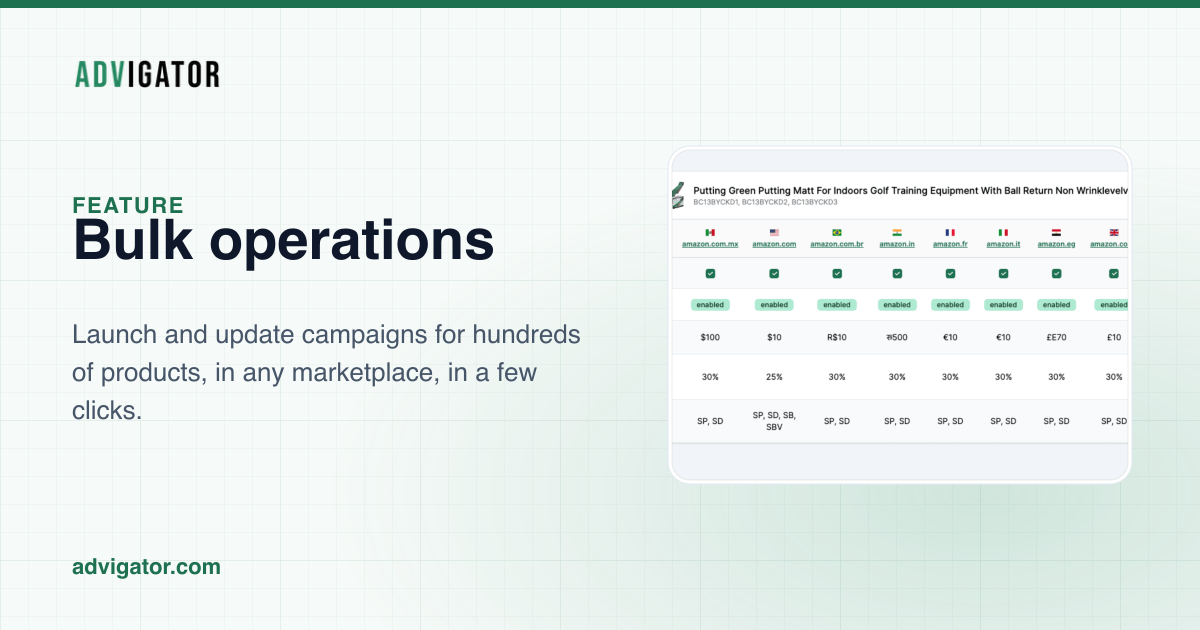This screenshot has height=630, width=1200.
Task: Click the Egypt flag icon
Action: tap(1056, 232)
